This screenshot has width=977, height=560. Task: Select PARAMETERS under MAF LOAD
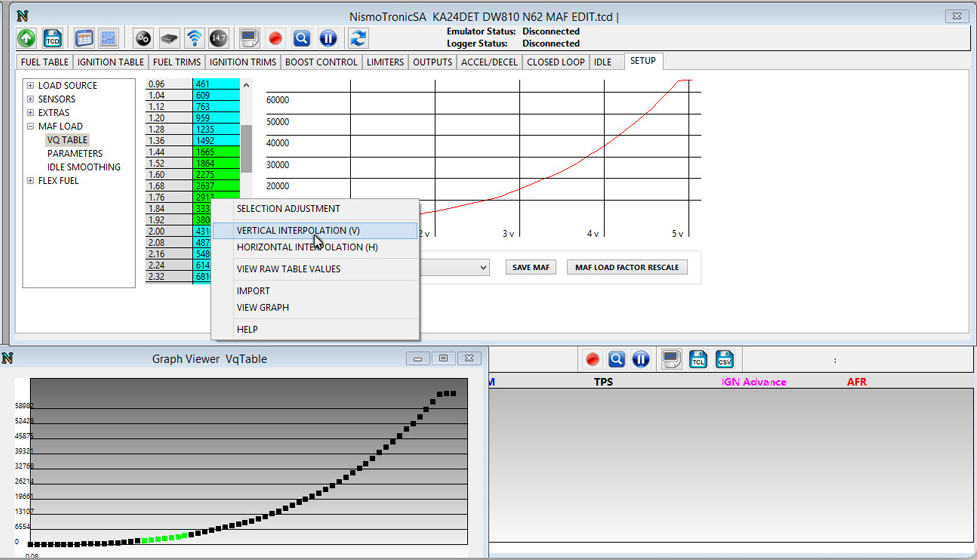(75, 153)
